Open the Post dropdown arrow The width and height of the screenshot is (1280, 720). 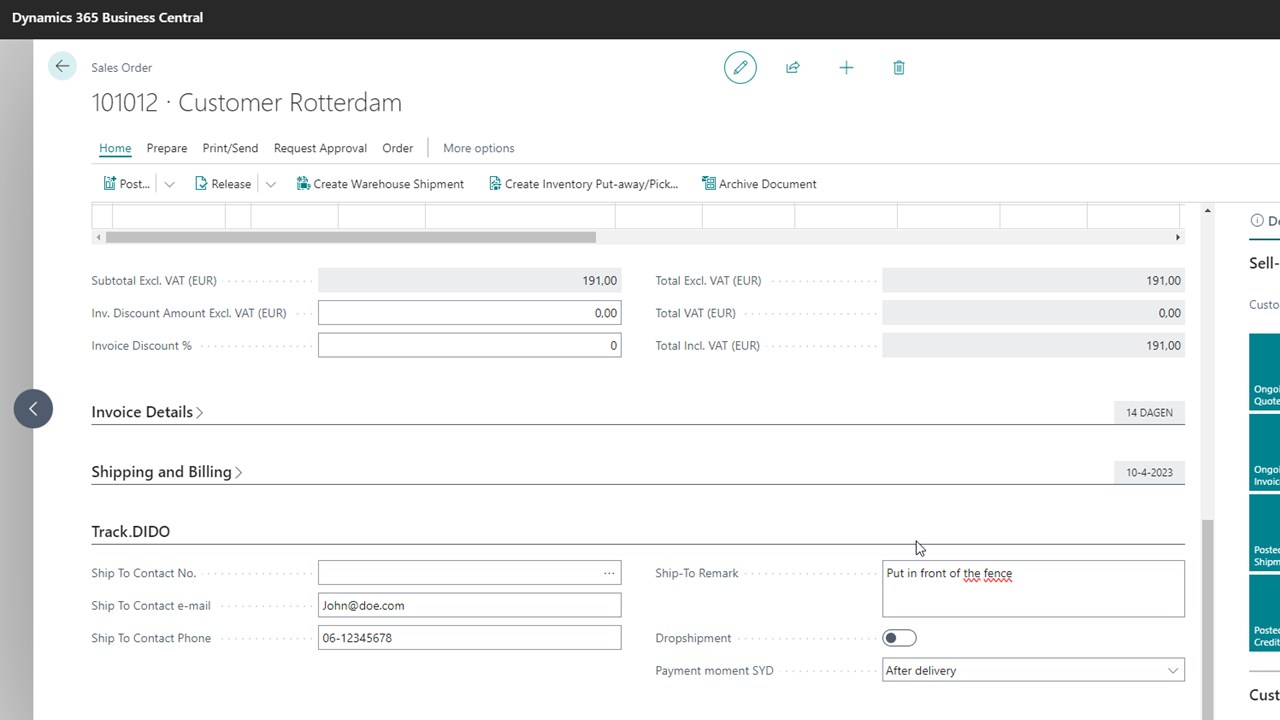[169, 184]
